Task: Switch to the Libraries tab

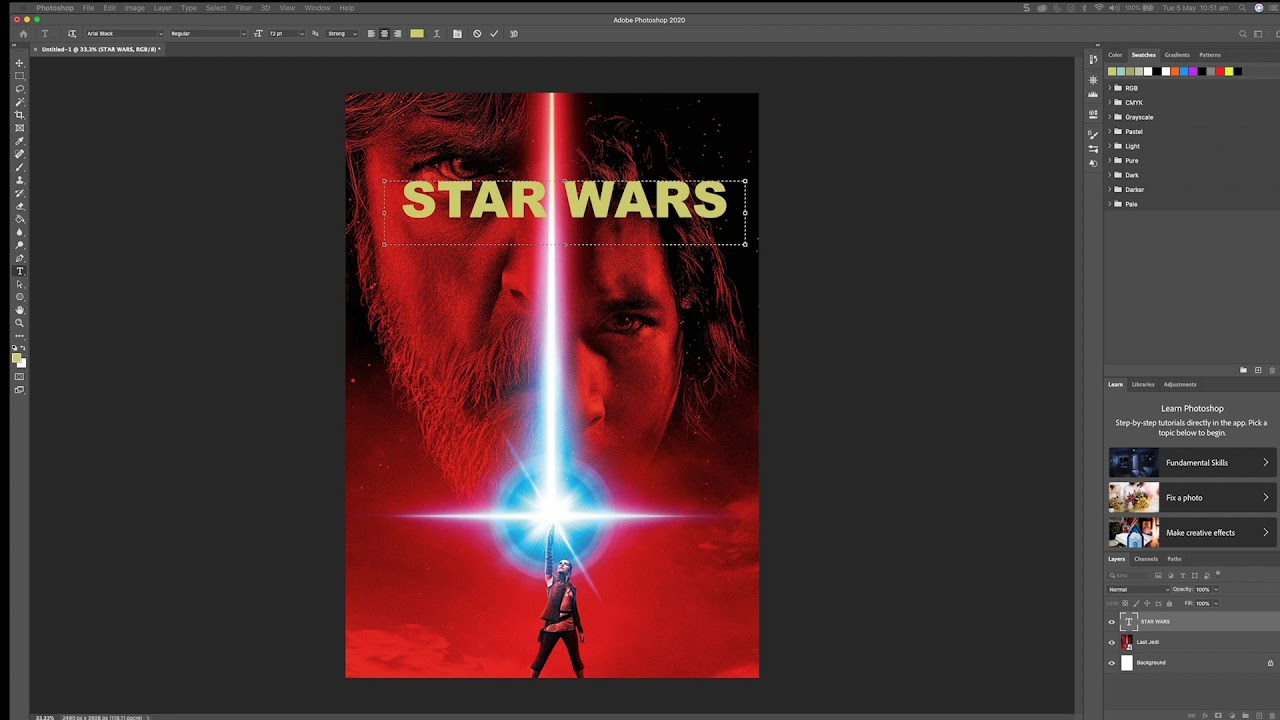Action: (1143, 384)
